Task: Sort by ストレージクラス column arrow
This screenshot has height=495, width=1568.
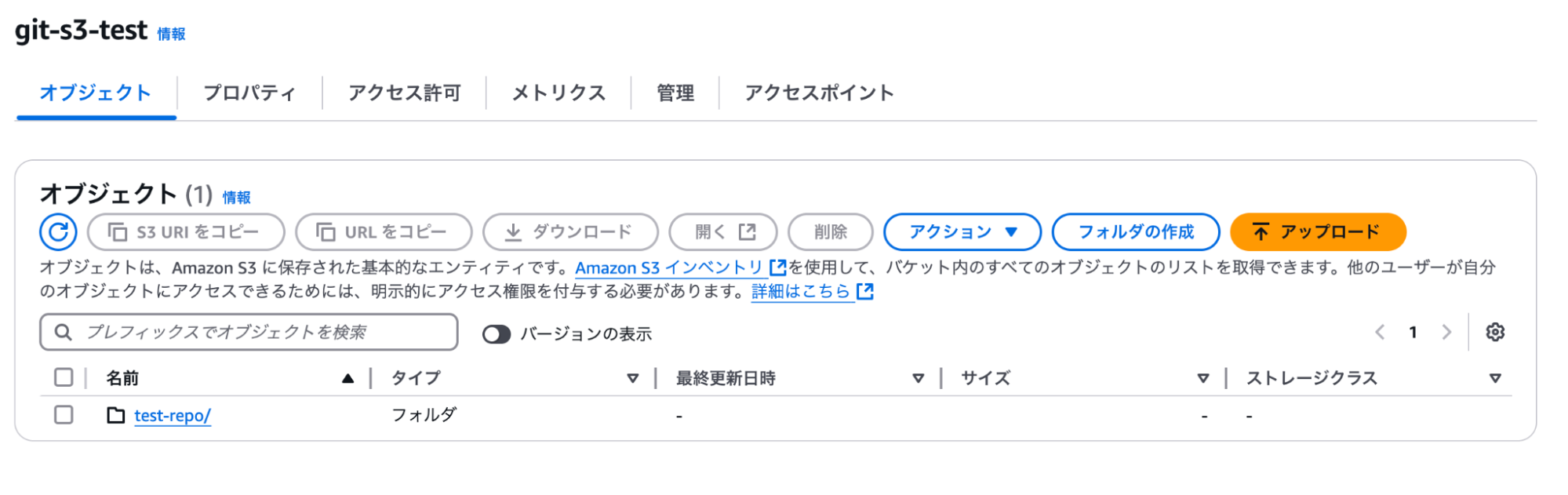Action: (1495, 378)
